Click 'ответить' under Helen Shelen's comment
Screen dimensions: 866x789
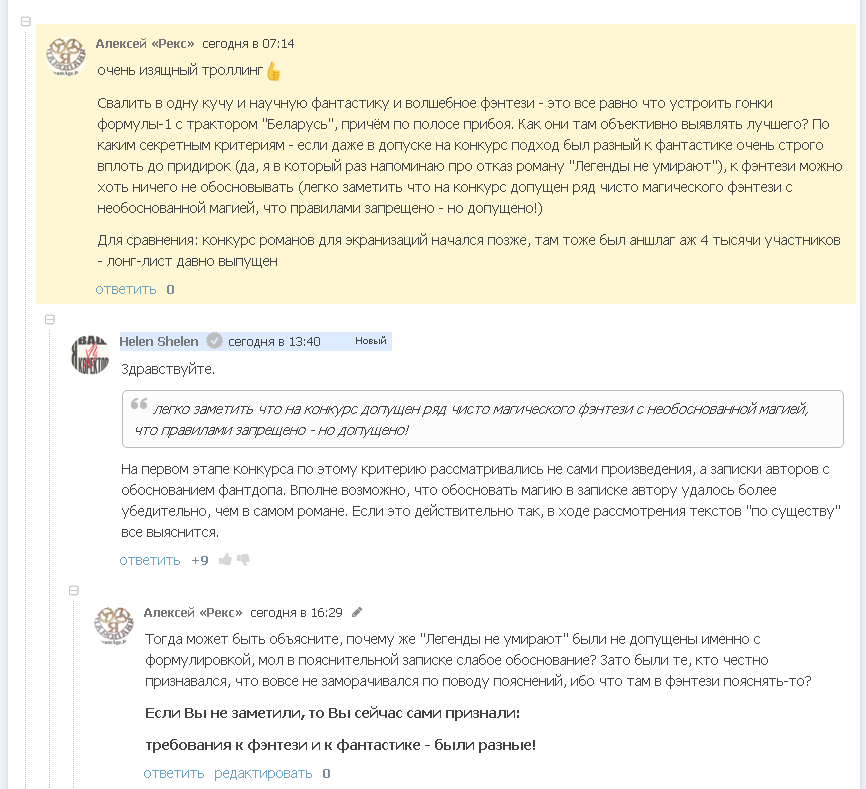coord(150,560)
